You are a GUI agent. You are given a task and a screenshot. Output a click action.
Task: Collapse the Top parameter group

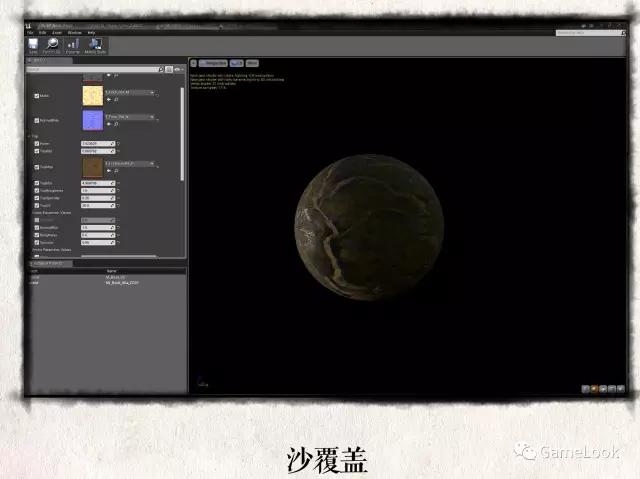tap(30, 136)
